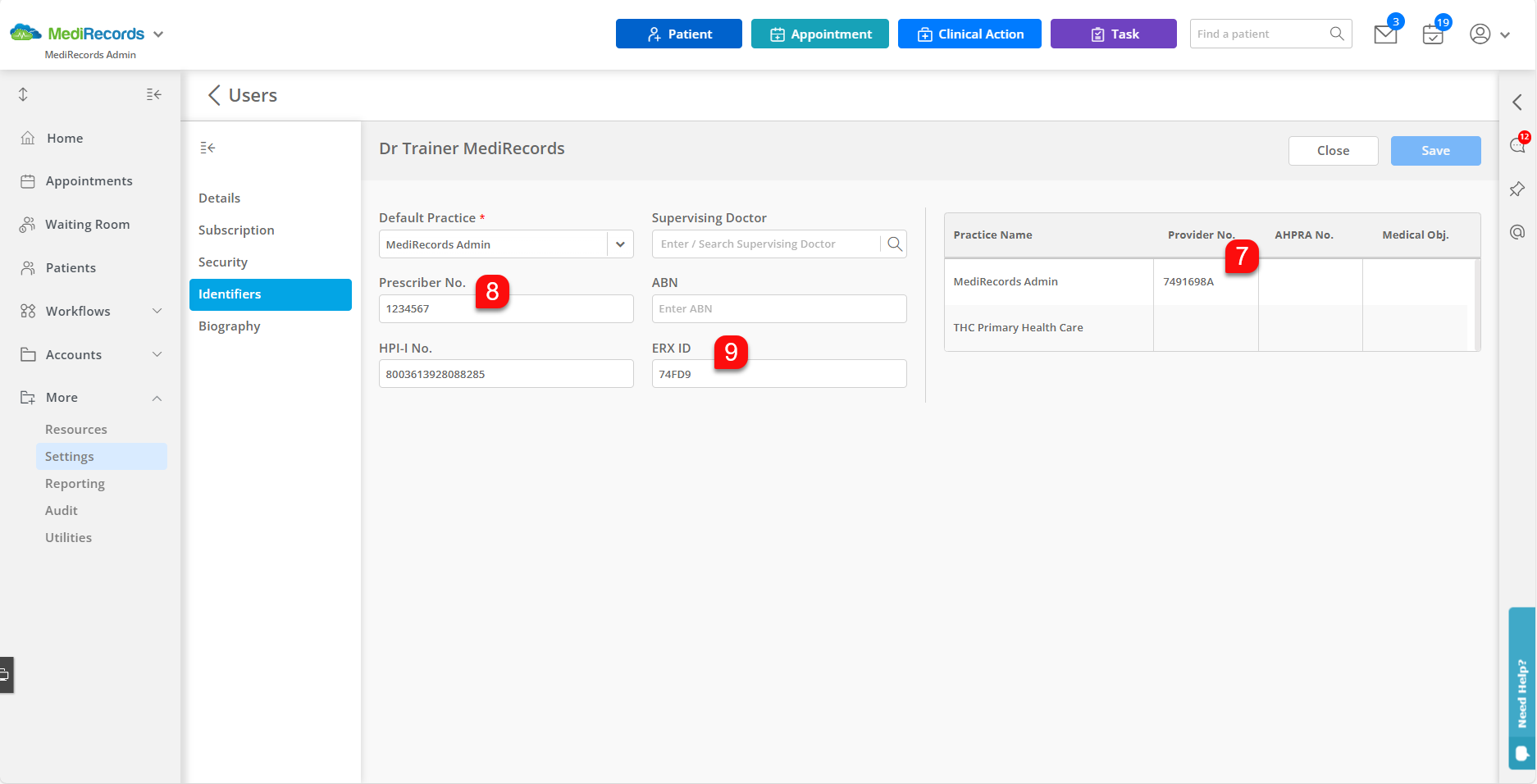The image size is (1537, 784).
Task: Click the Practice Name column header
Action: point(992,235)
